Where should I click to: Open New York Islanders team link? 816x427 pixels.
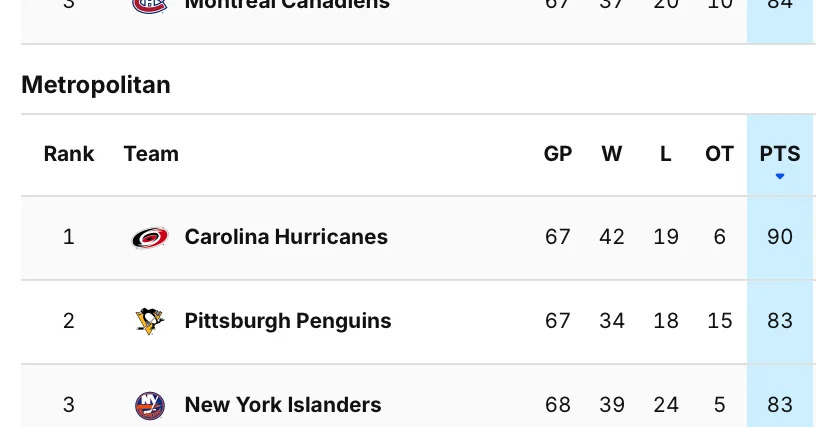coord(283,405)
